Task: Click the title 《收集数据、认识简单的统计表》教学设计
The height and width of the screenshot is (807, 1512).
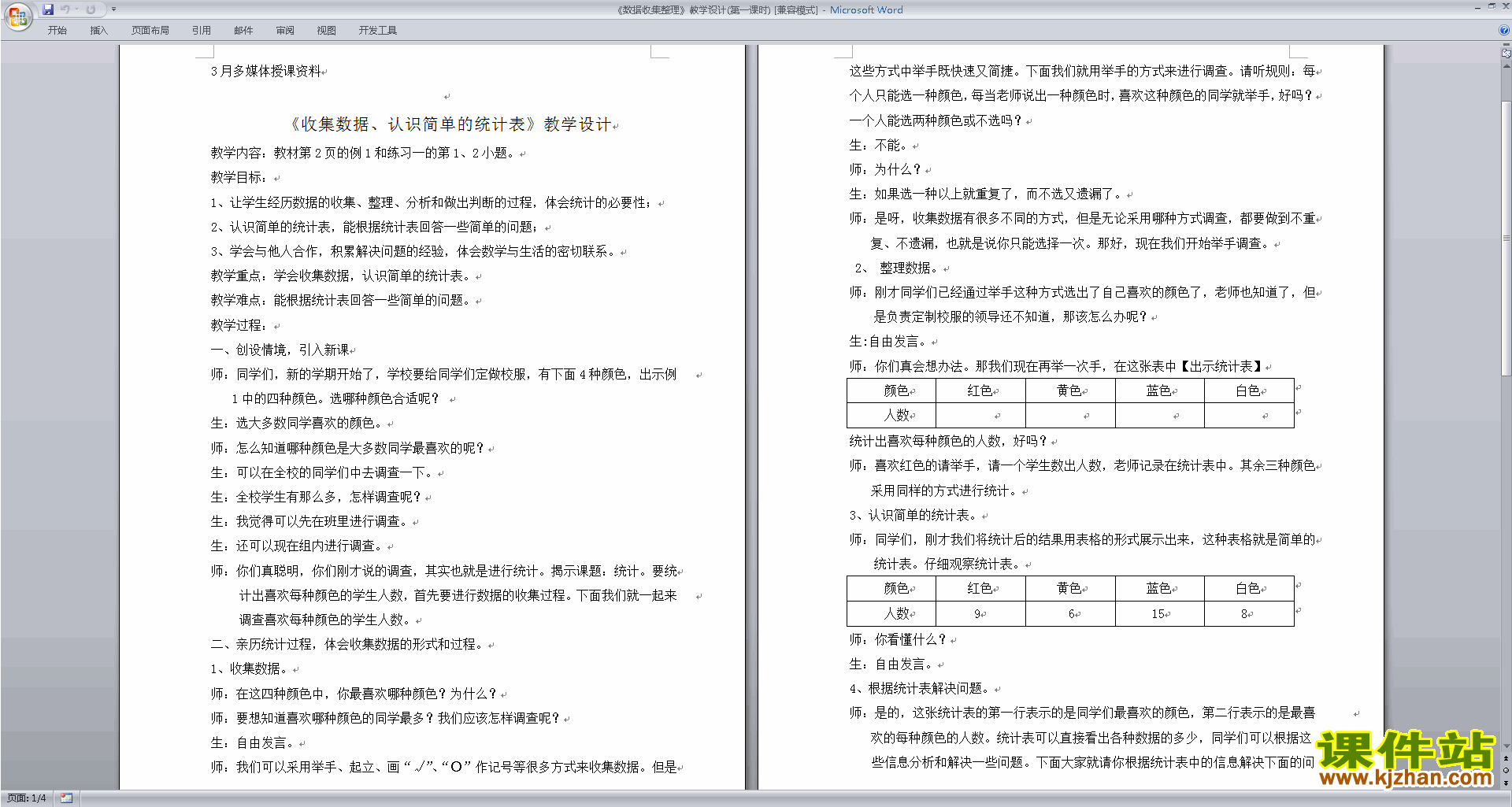Action: (x=451, y=124)
